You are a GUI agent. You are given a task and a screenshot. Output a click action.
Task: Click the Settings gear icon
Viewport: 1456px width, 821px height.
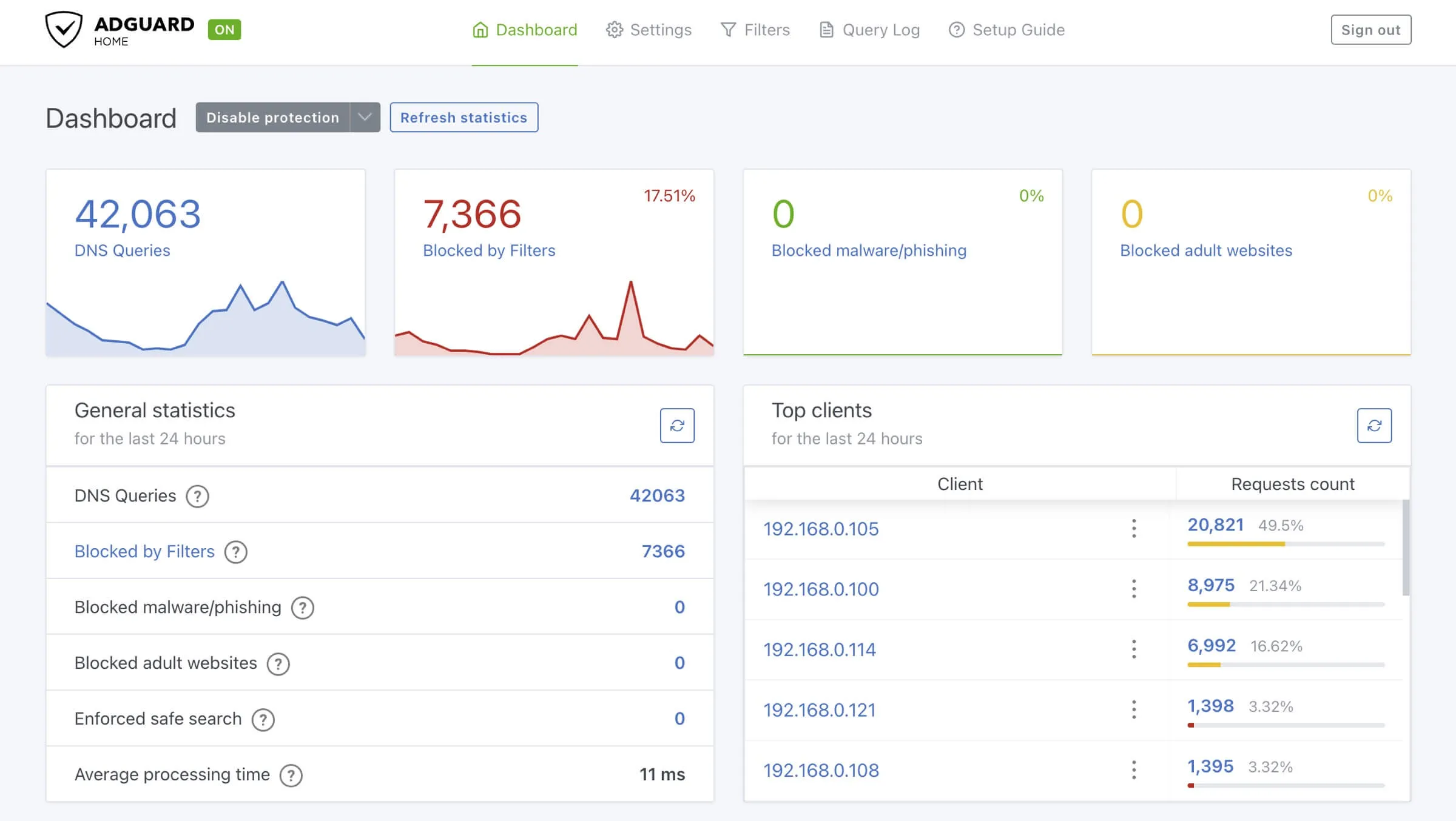pos(613,29)
